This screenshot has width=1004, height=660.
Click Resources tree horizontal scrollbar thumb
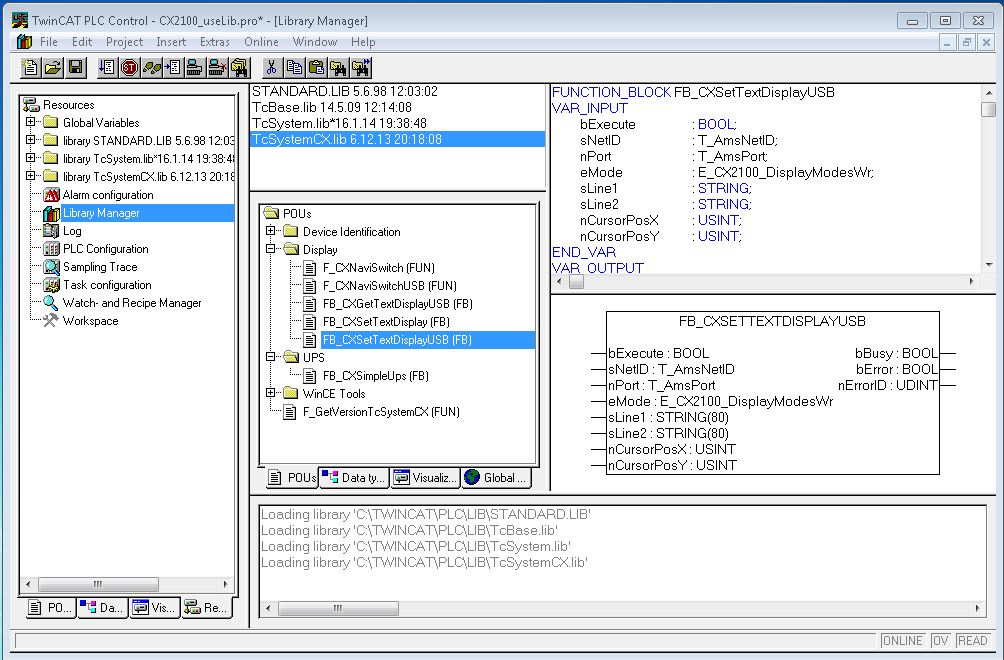pos(98,584)
